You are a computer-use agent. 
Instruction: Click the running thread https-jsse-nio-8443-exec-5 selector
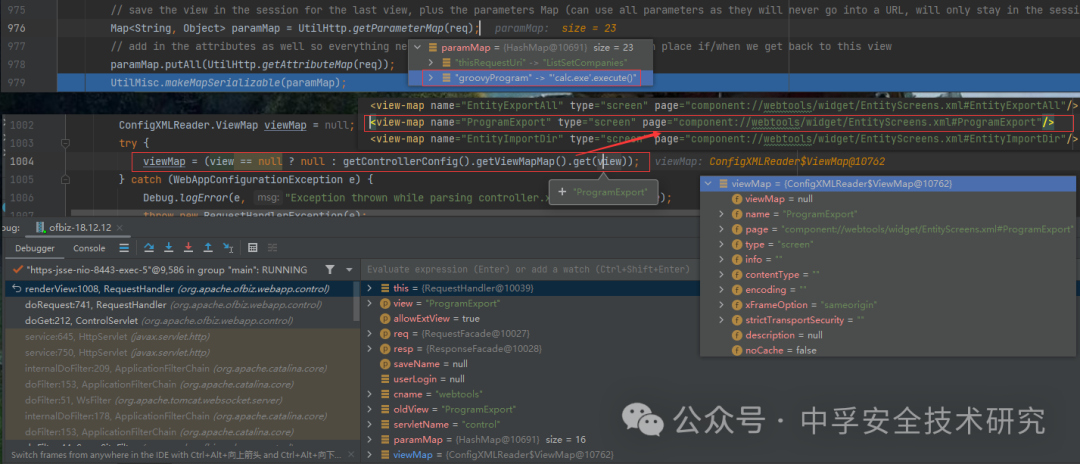[165, 269]
